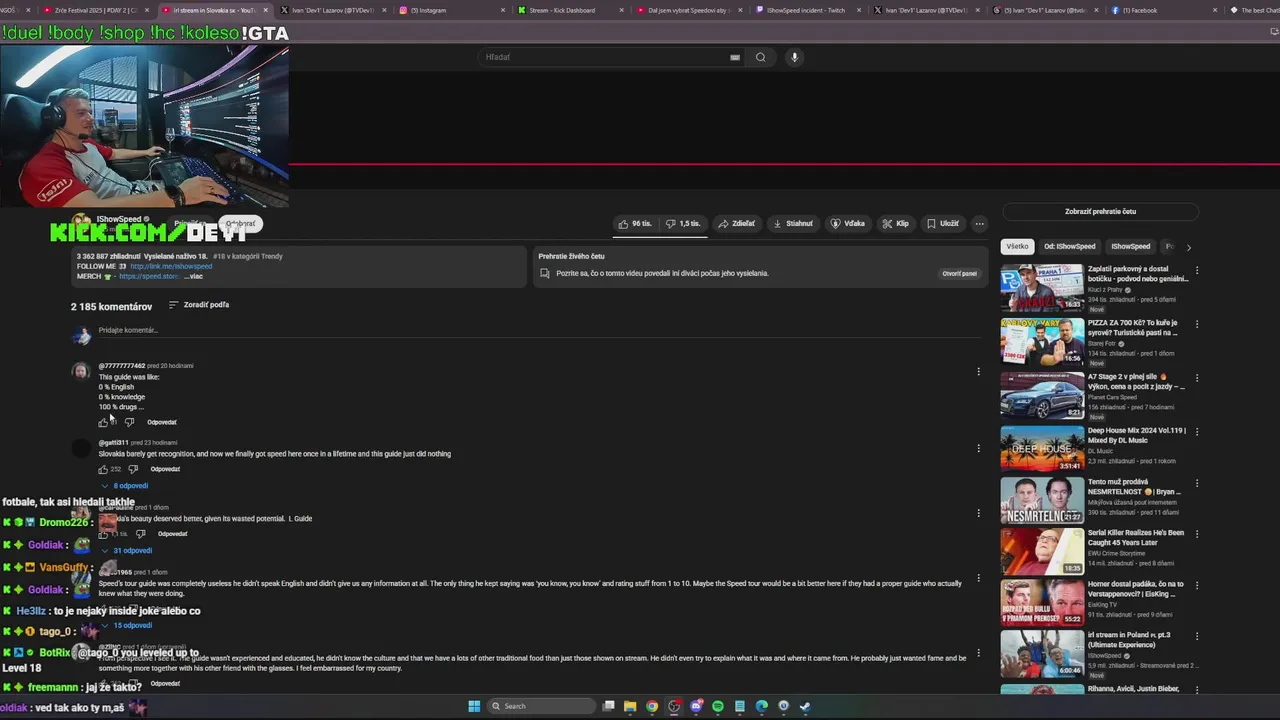Expand video description with ...viac
The height and width of the screenshot is (720, 1280).
(x=194, y=276)
